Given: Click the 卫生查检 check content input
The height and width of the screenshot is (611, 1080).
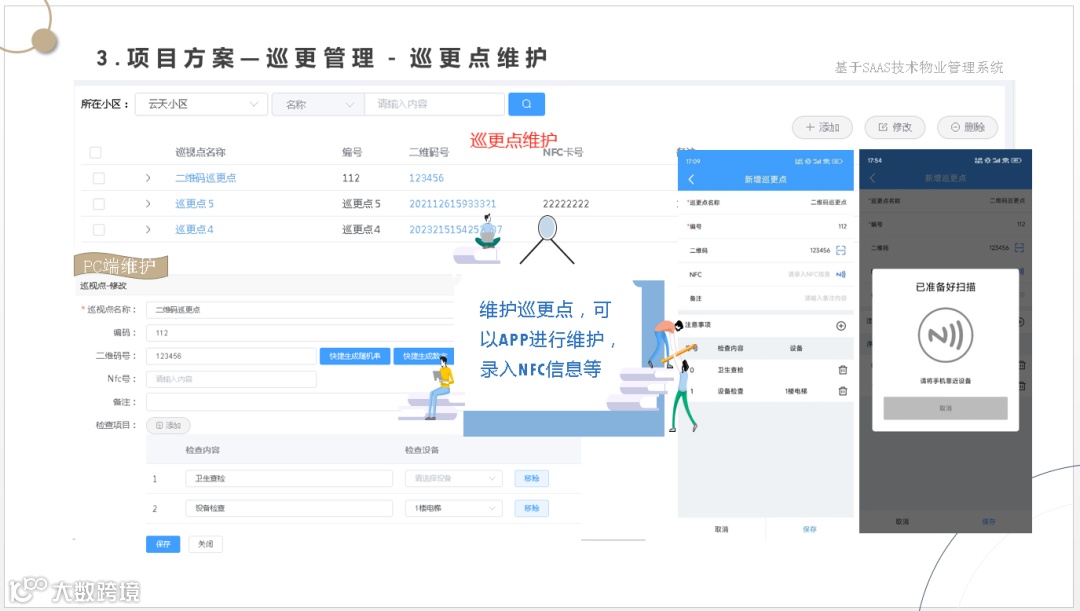Looking at the screenshot, I should pos(289,479).
